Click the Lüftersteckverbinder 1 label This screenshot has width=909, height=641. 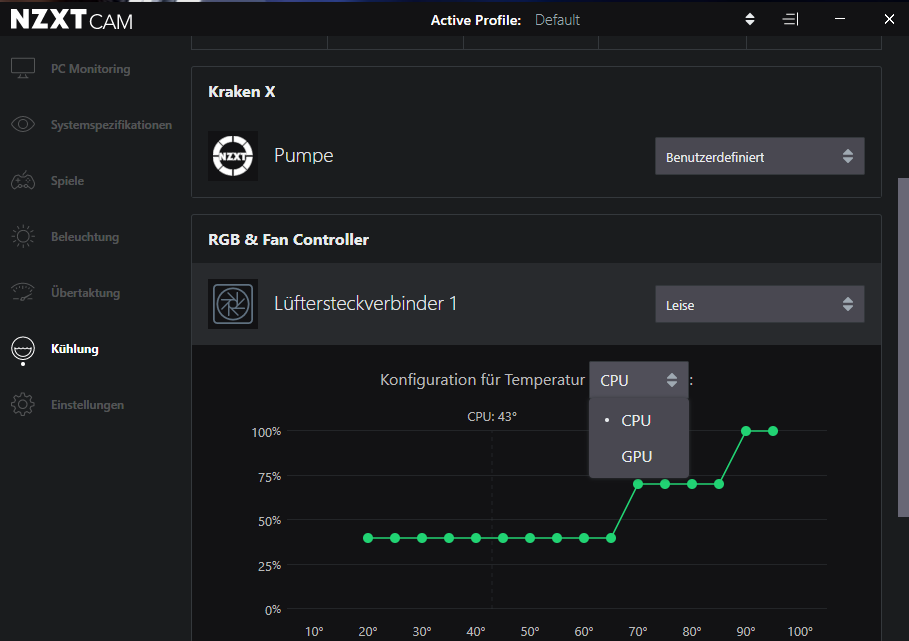pyautogui.click(x=365, y=303)
